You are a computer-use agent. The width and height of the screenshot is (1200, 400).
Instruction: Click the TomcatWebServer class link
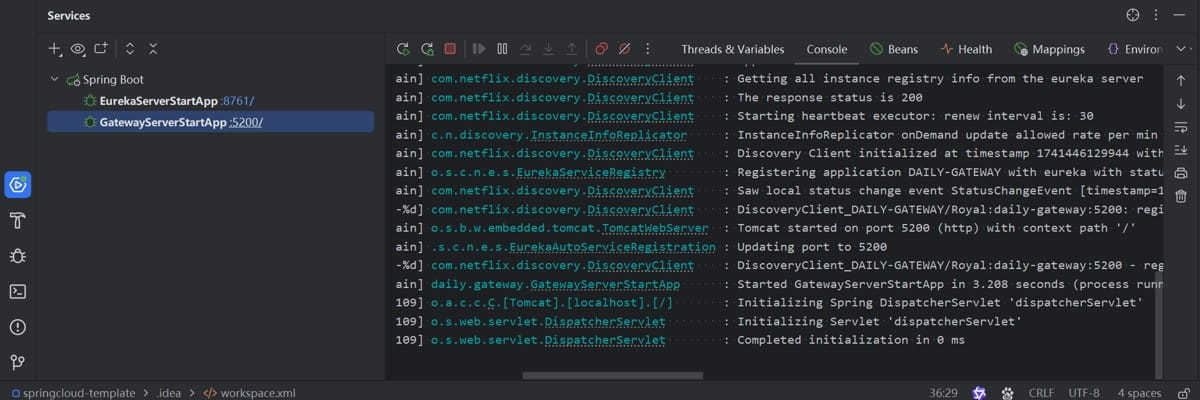(655, 228)
